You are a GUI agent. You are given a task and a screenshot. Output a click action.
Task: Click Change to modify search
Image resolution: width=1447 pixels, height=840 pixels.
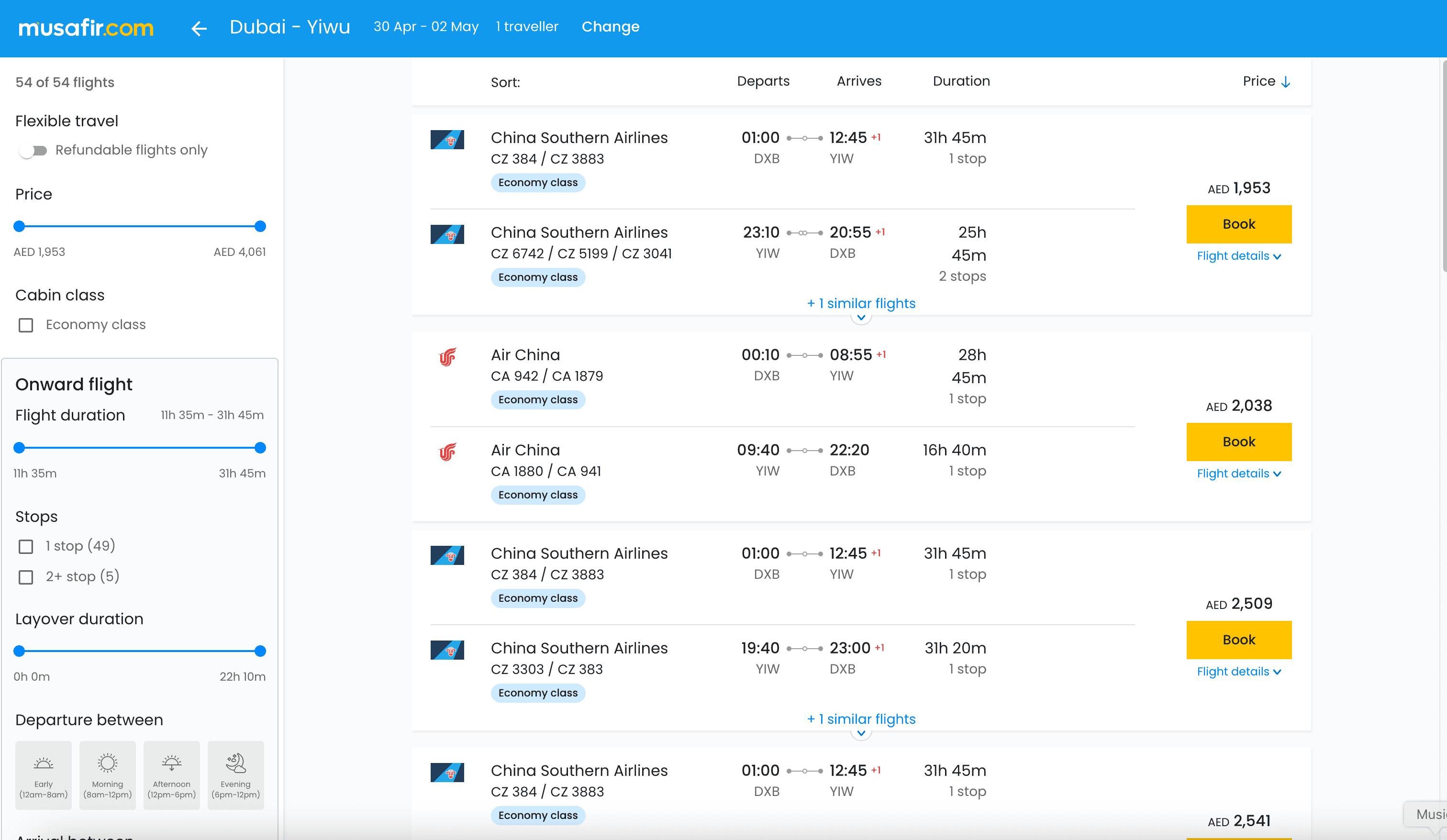click(x=611, y=27)
